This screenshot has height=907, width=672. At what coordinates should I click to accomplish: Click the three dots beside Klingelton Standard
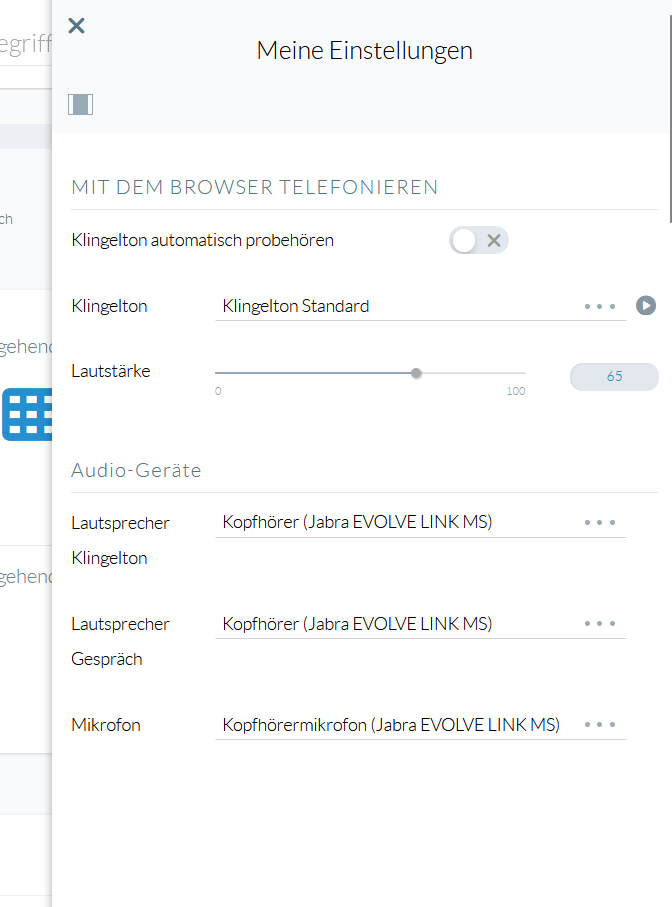click(x=600, y=306)
